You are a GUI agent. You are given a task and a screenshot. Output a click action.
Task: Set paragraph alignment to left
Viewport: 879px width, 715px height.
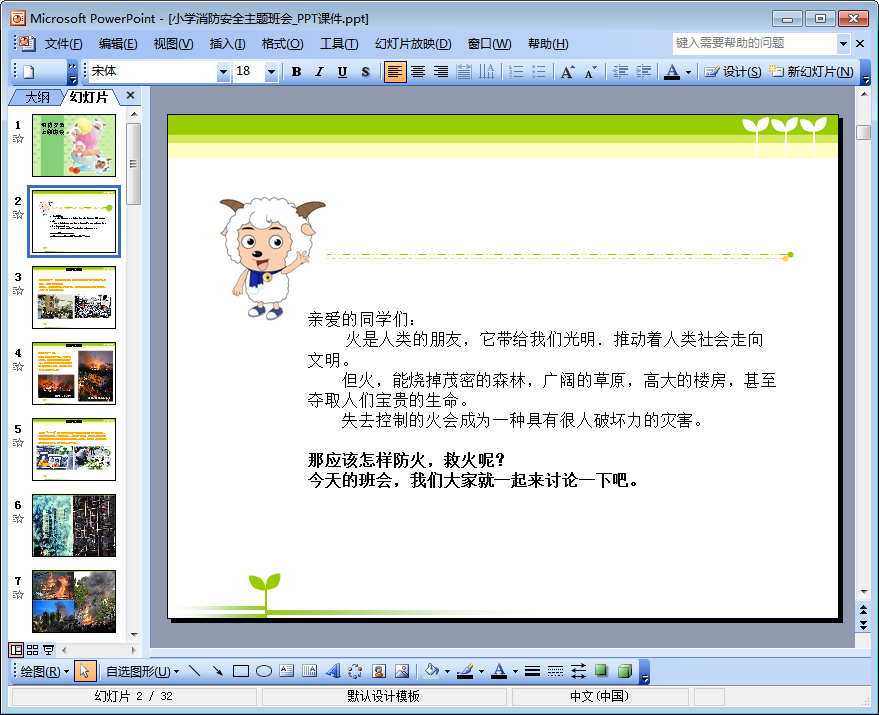click(x=395, y=72)
